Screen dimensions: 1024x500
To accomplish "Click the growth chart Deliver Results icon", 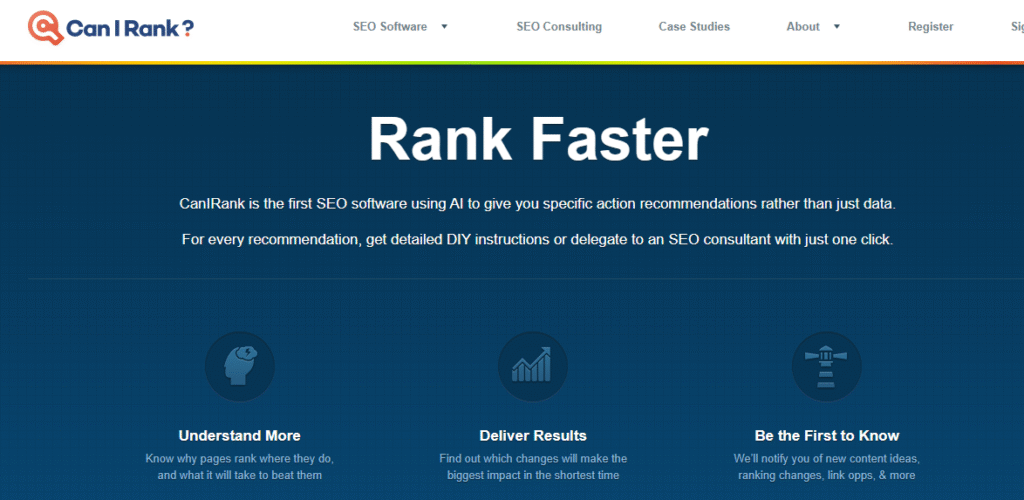I will [x=533, y=366].
